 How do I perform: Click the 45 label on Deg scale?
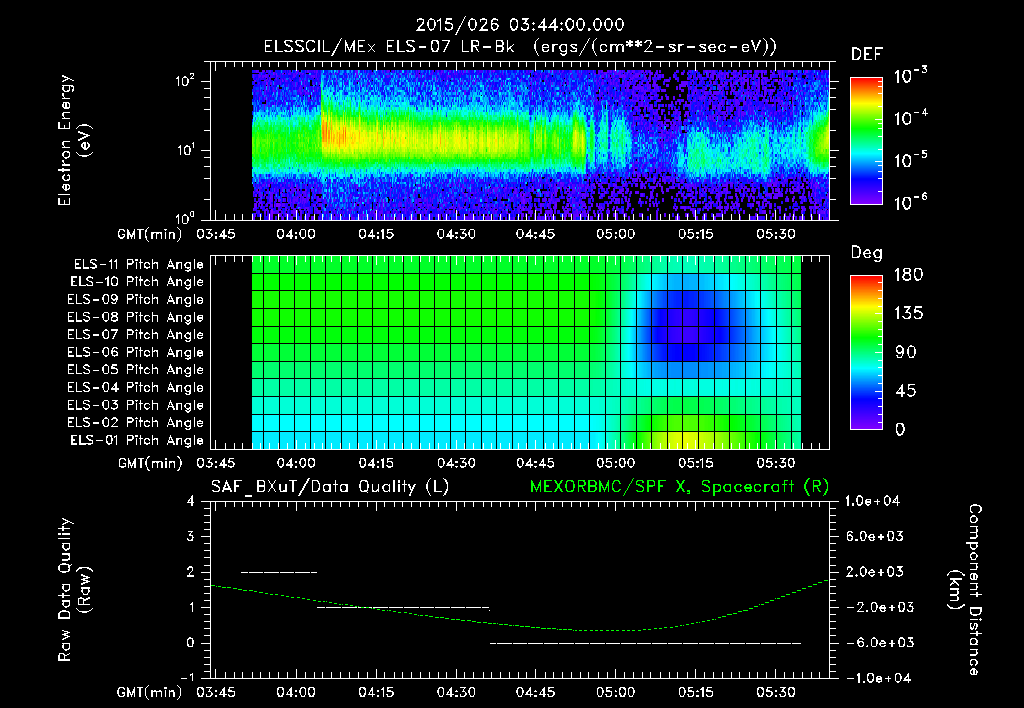coord(905,391)
